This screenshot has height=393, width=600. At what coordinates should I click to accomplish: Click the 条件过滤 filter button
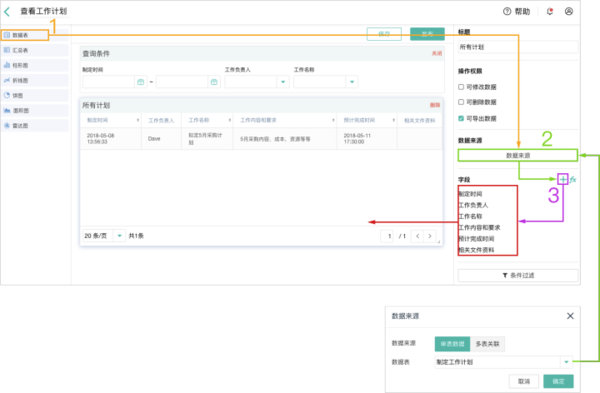[518, 276]
